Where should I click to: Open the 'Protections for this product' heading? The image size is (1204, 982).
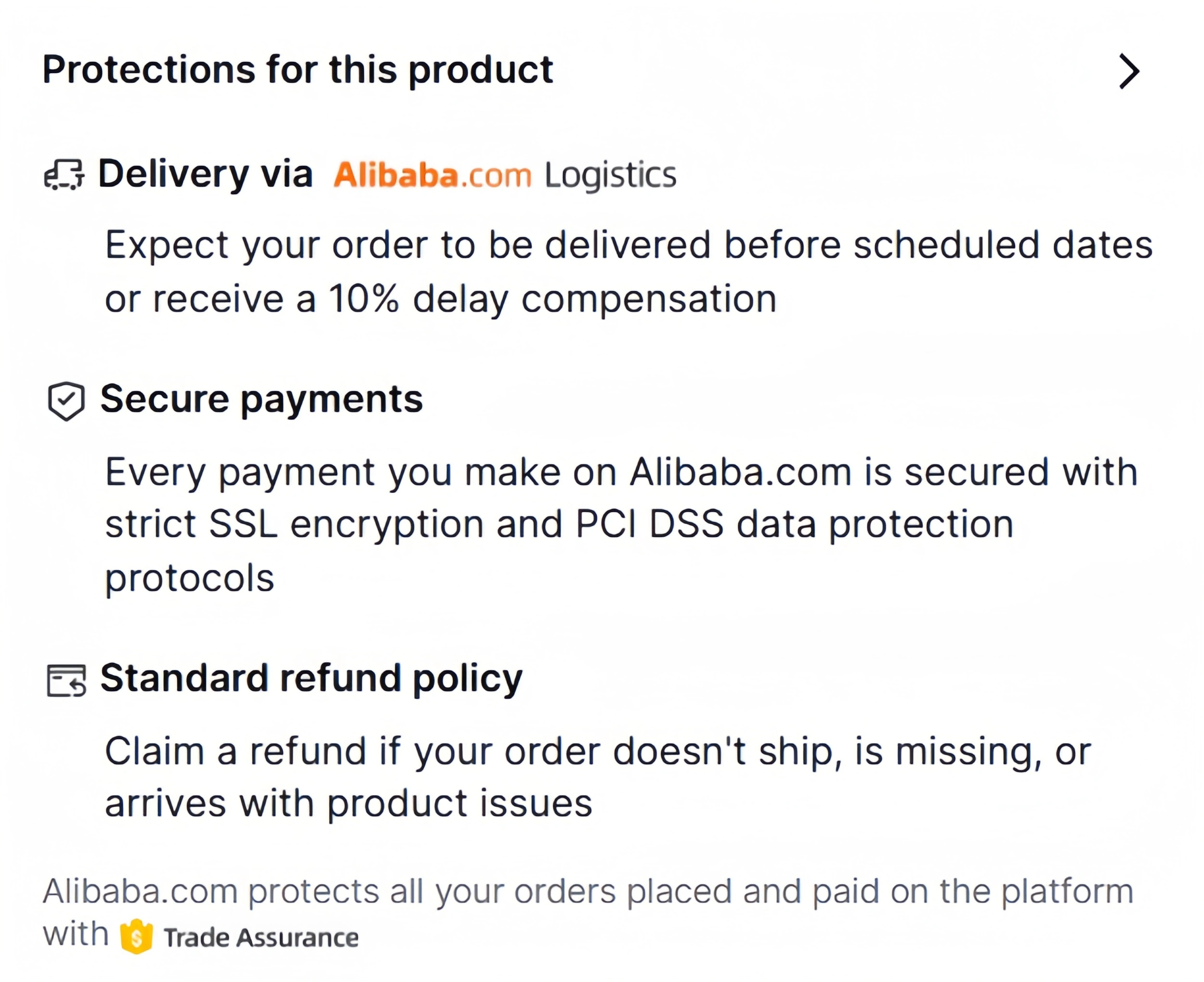(x=298, y=70)
